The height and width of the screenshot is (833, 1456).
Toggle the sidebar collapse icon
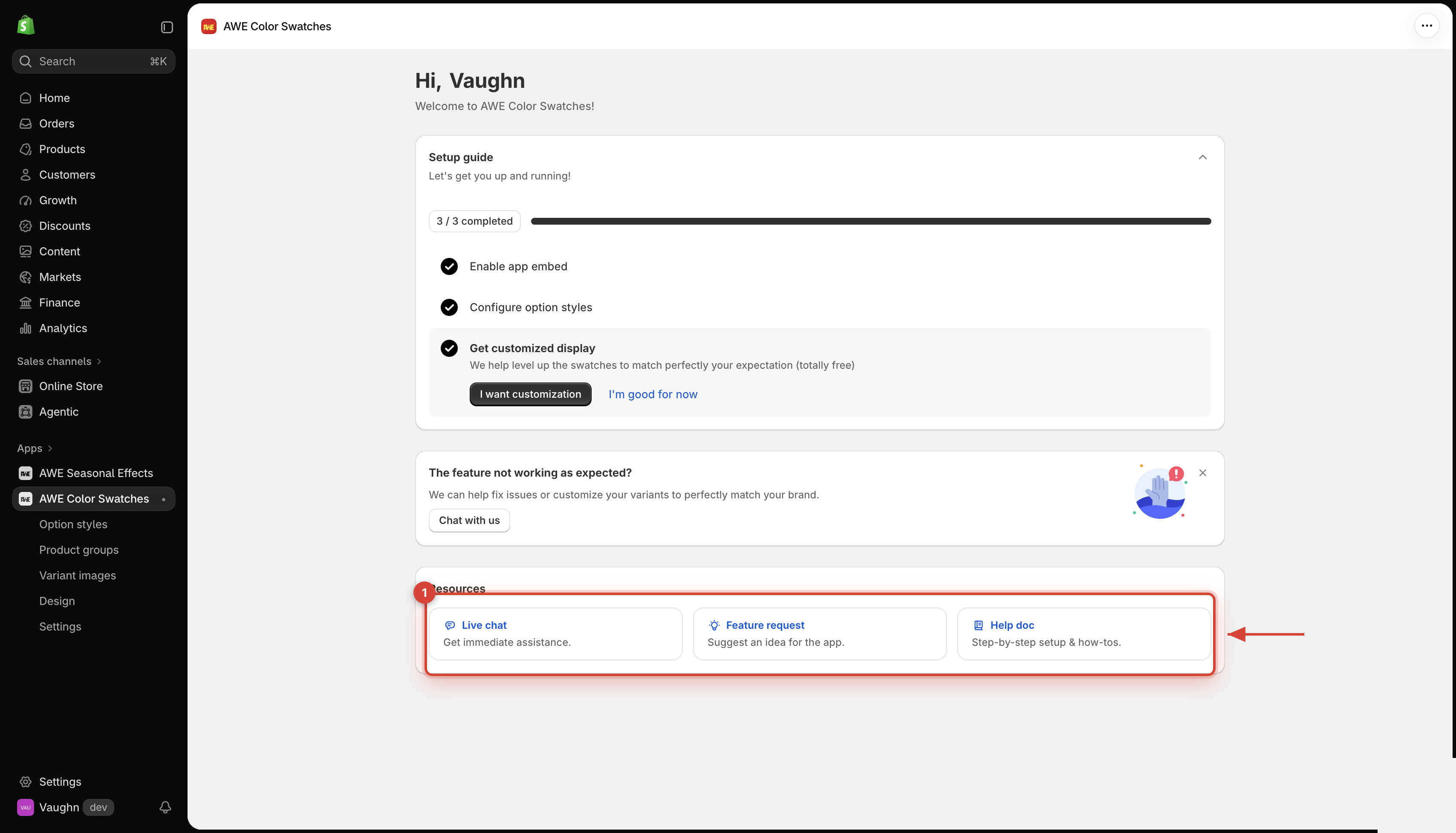coord(167,27)
